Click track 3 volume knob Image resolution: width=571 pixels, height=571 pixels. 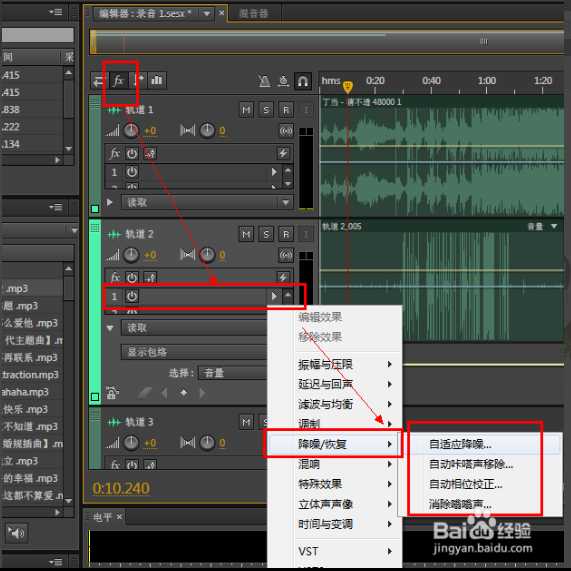click(131, 443)
